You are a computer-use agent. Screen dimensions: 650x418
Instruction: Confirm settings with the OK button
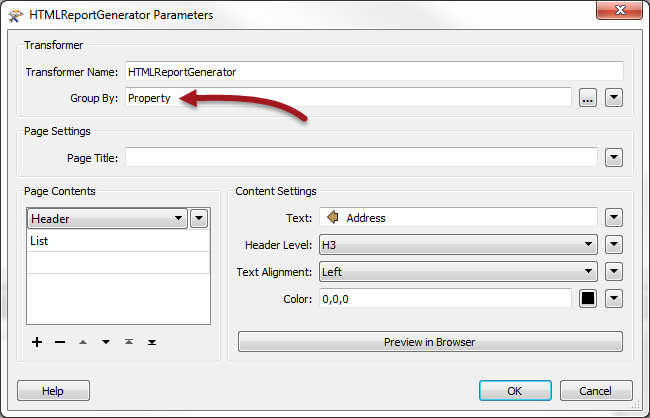pyautogui.click(x=515, y=391)
